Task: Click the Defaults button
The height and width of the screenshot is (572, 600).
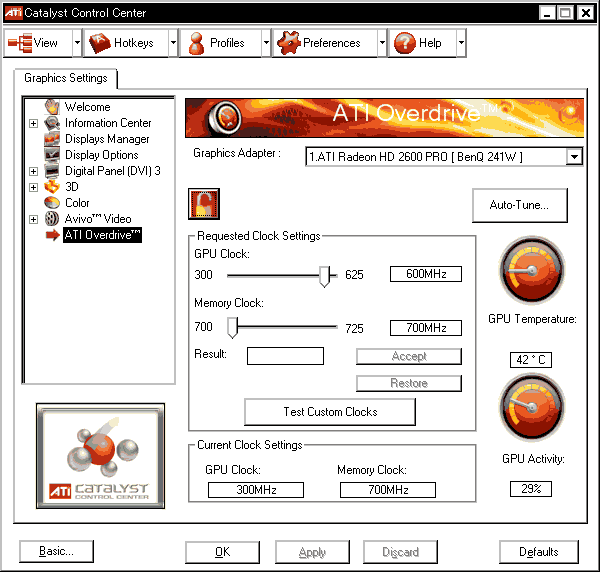Action: 539,552
